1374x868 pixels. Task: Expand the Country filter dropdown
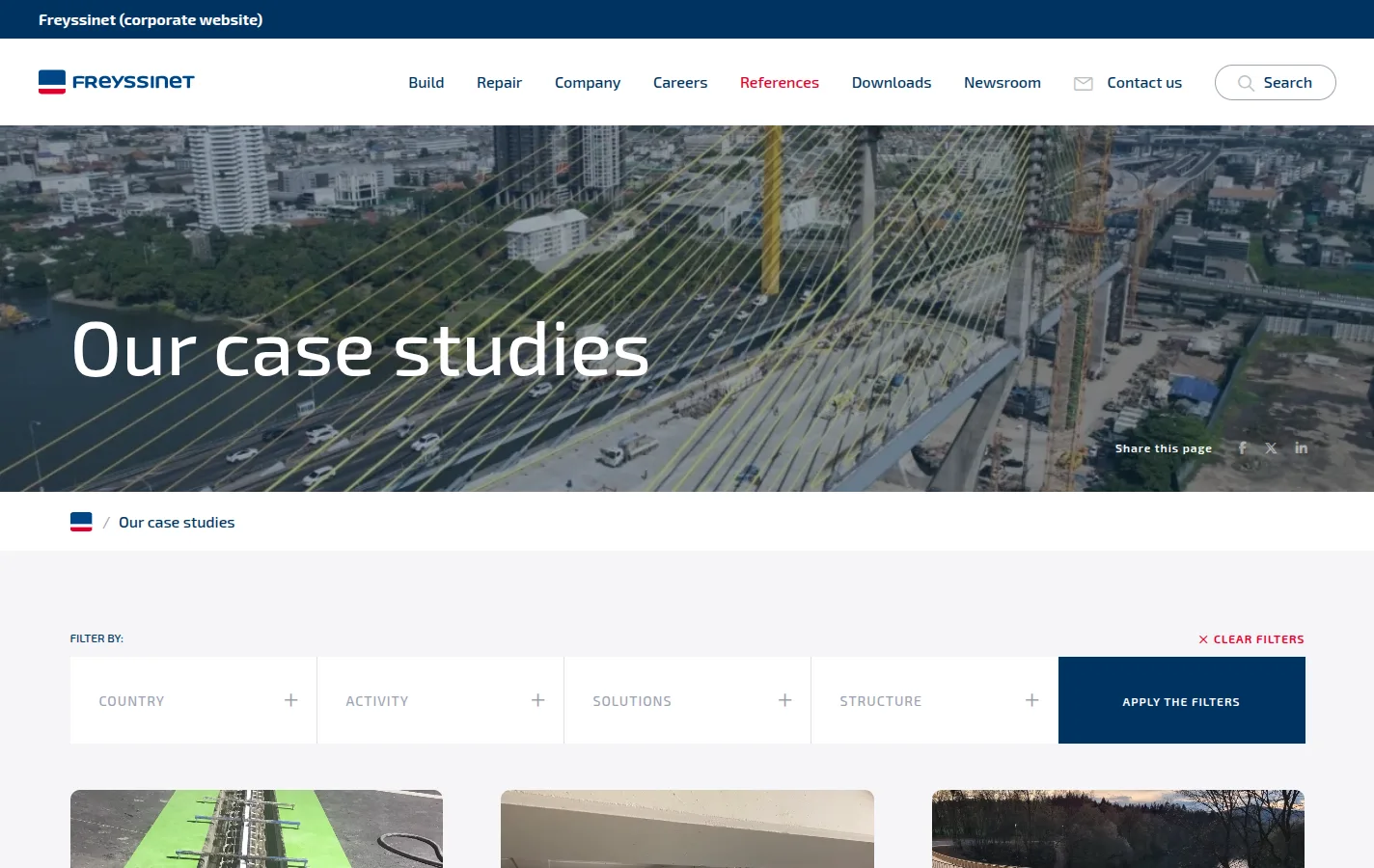point(193,700)
